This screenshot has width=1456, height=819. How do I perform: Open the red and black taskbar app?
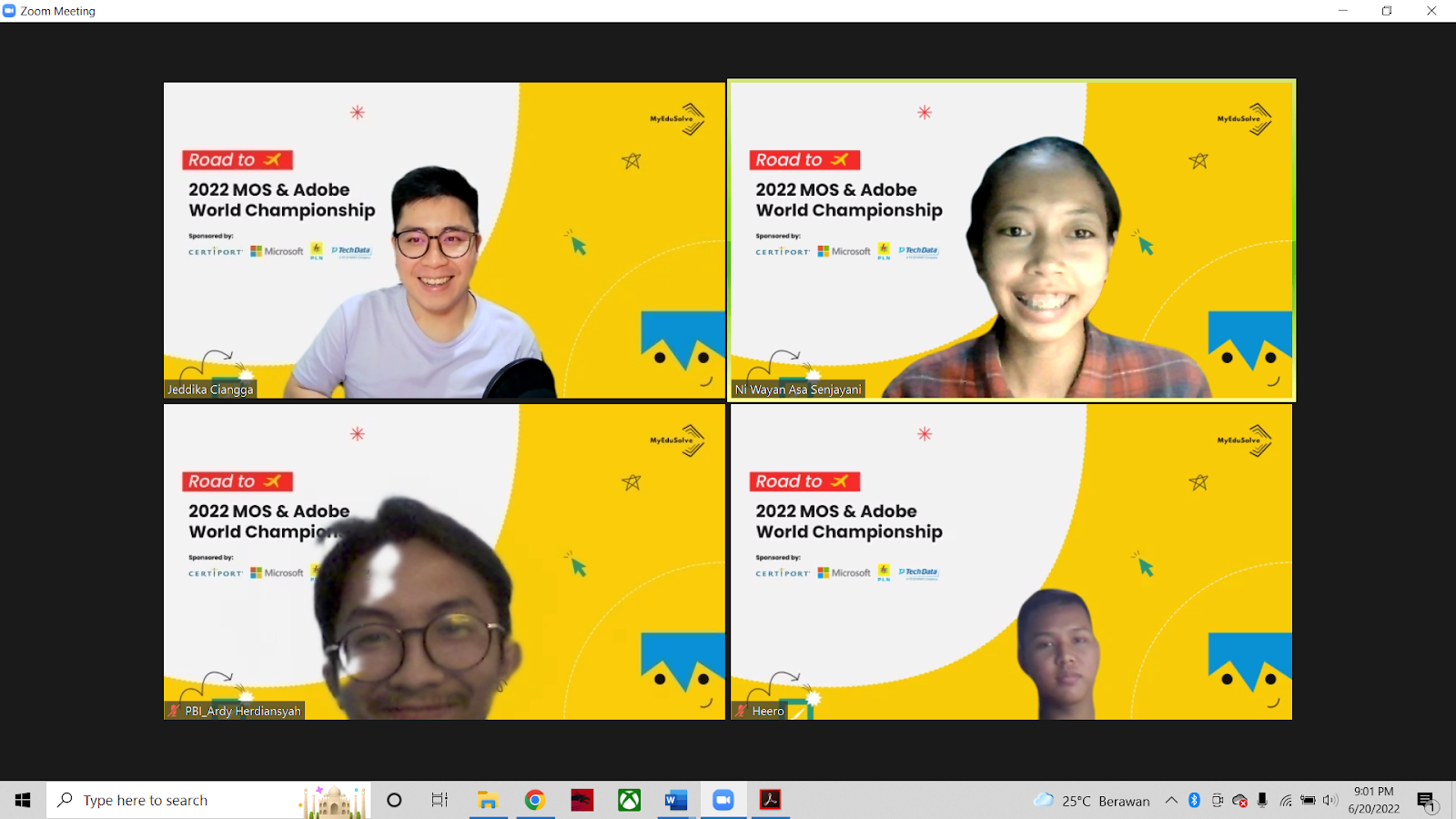click(x=582, y=800)
